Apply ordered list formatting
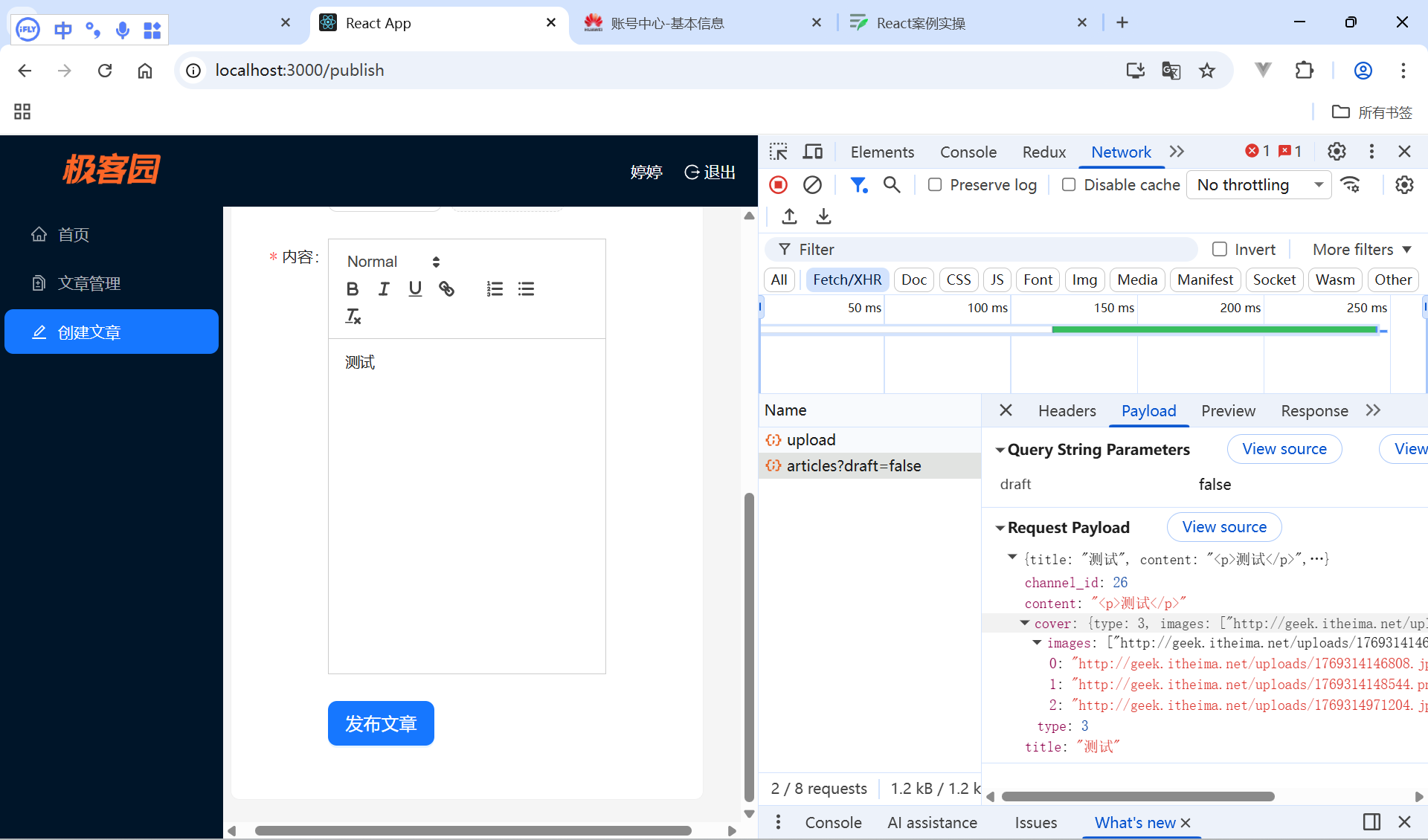The width and height of the screenshot is (1428, 840). tap(495, 289)
